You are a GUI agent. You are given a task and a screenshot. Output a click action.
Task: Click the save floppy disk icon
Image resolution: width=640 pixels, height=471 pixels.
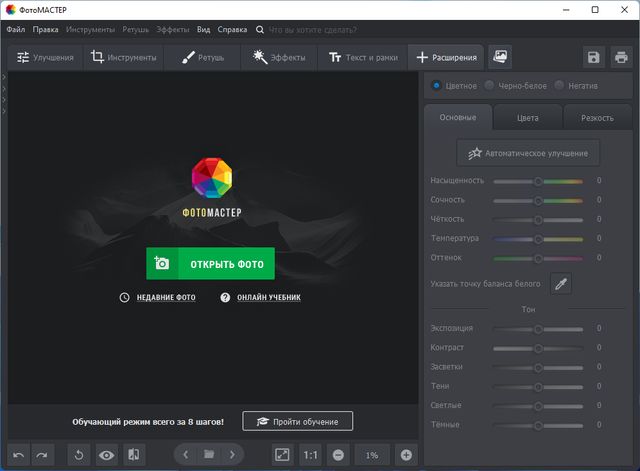594,58
